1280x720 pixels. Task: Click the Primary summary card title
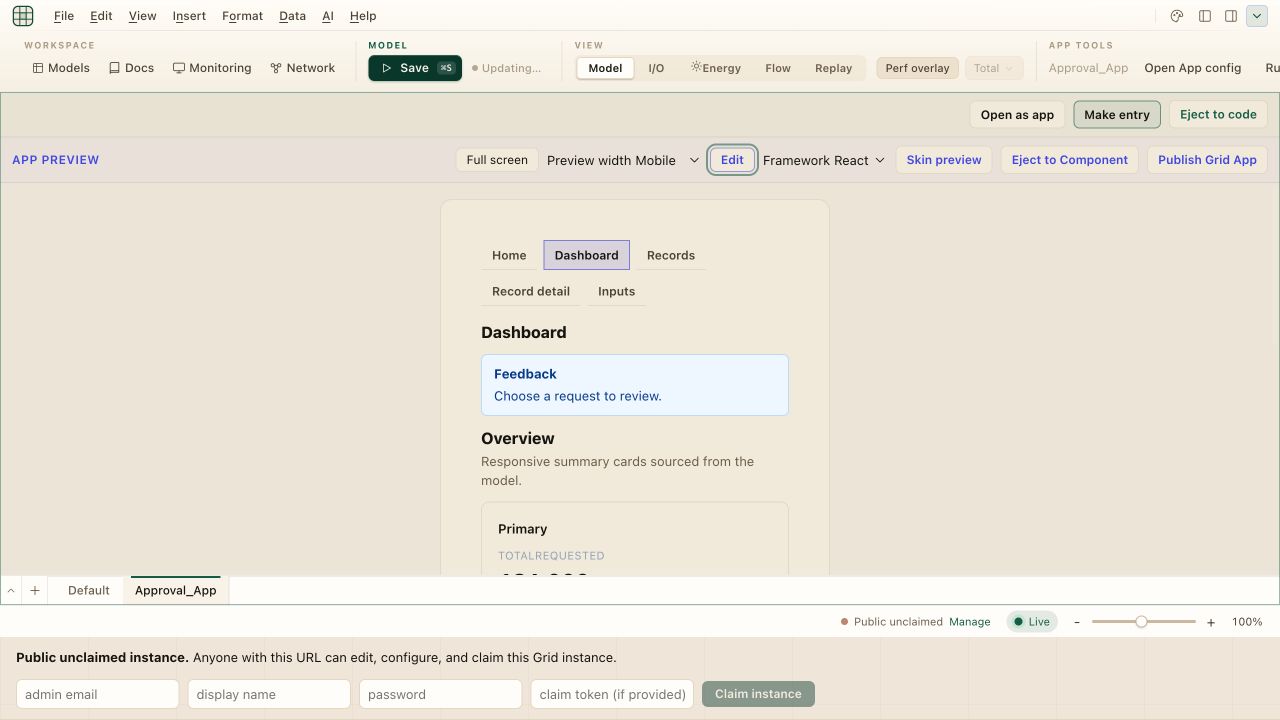click(523, 529)
